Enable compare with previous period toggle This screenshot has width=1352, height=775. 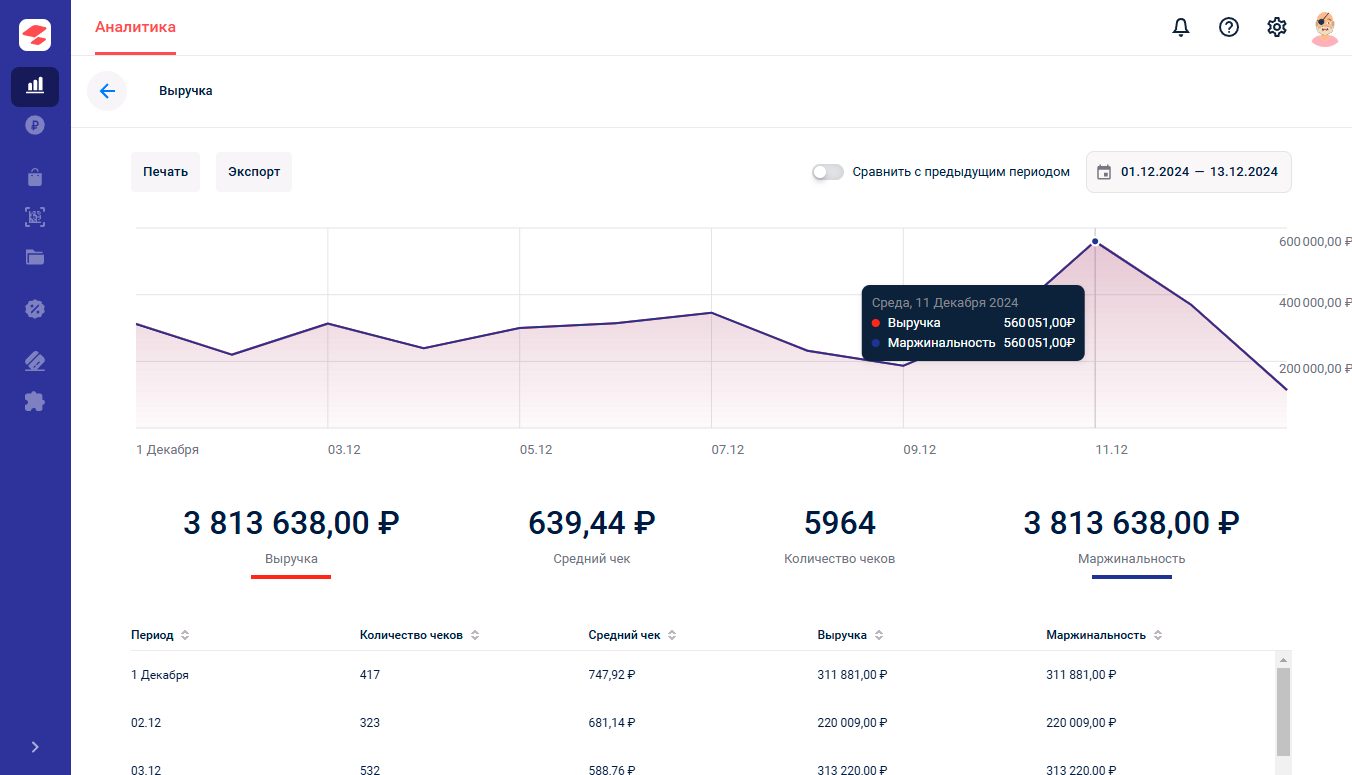(828, 172)
